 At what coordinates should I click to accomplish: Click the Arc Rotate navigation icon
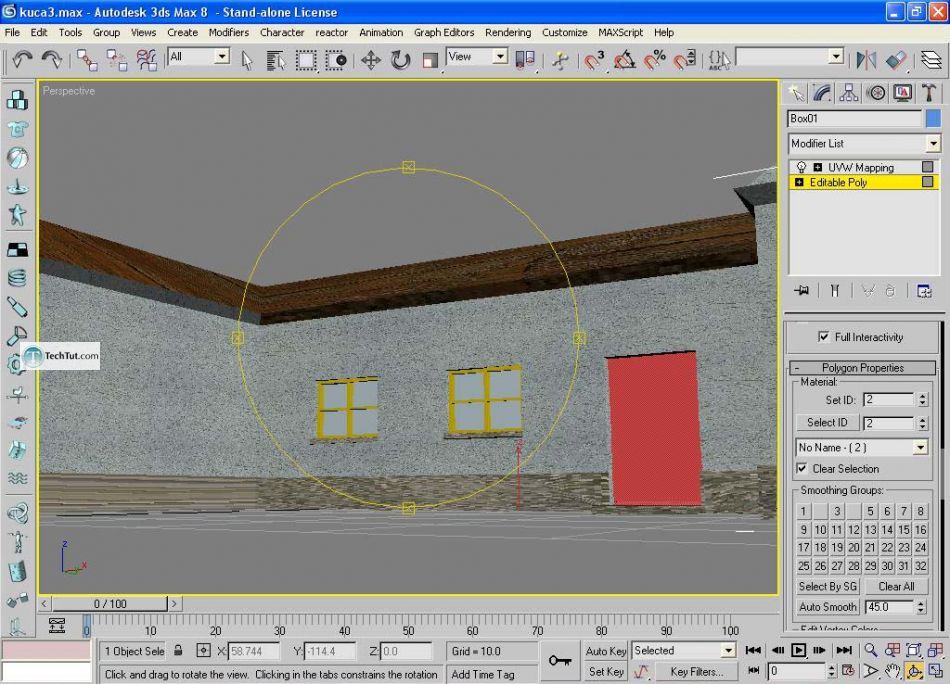click(914, 671)
